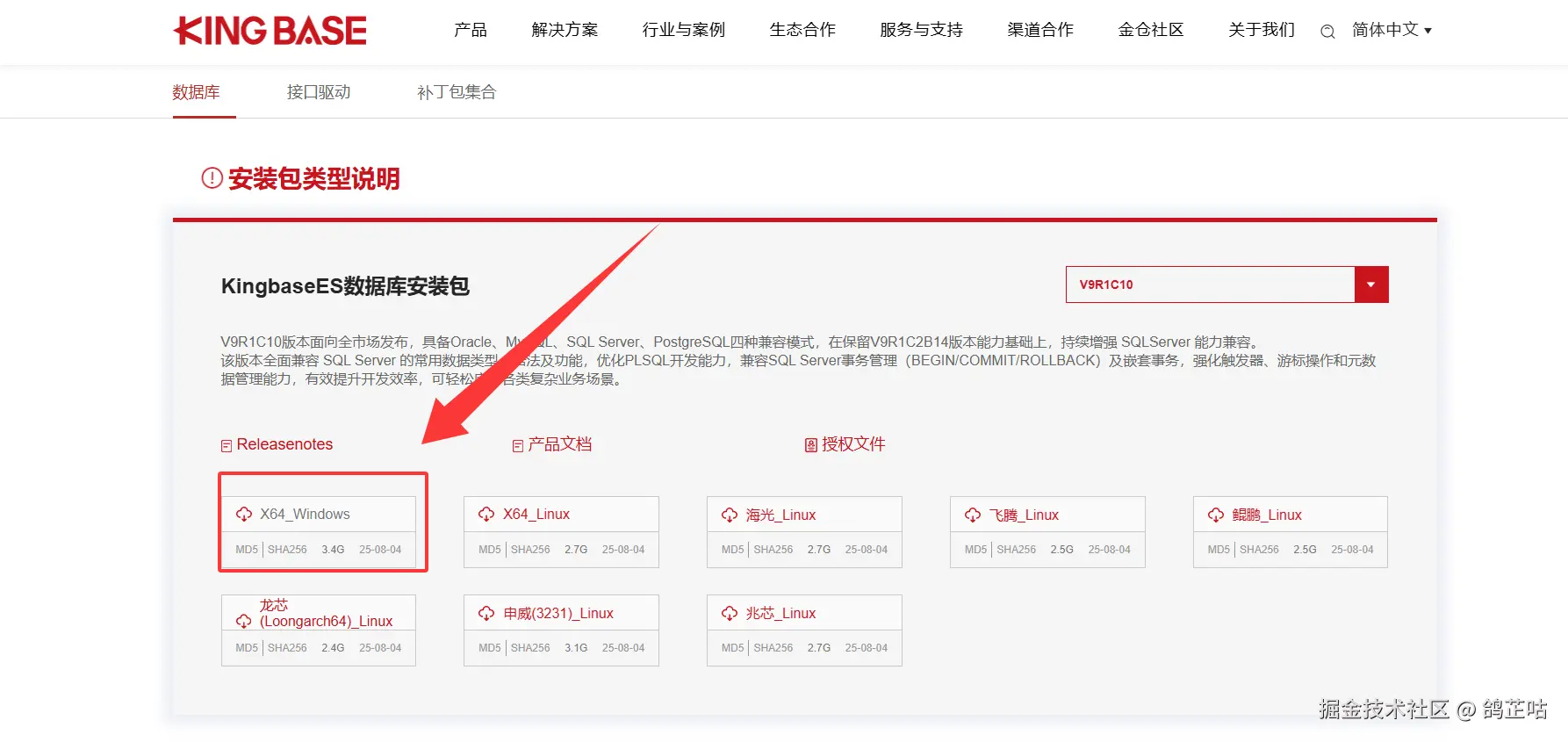Screen dimensions: 1568x742
Task: Open the search magnifier icon
Action: click(1327, 32)
